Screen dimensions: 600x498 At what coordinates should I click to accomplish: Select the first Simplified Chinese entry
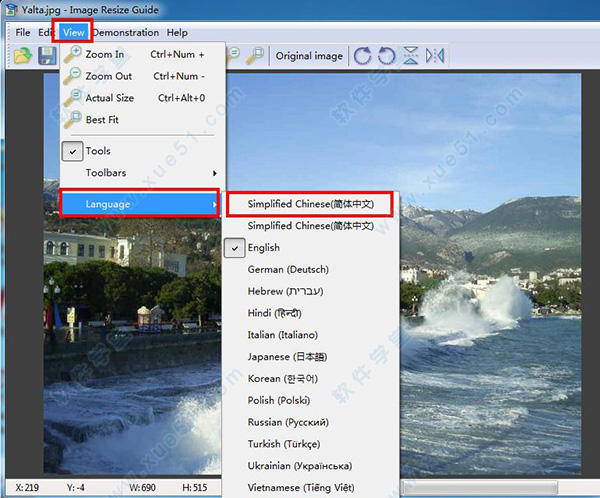point(310,204)
